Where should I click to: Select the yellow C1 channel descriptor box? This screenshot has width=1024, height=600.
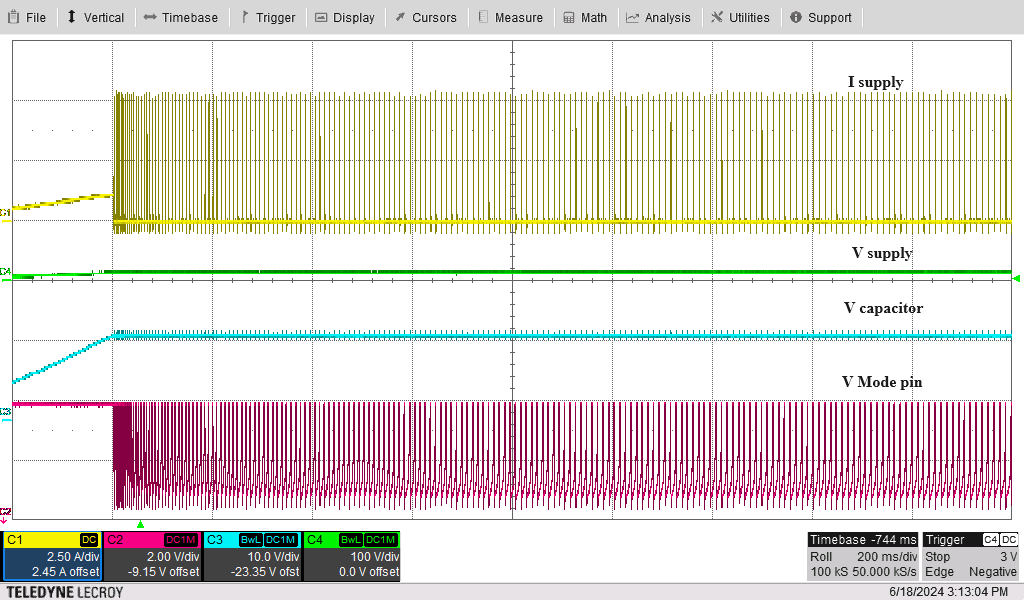coord(52,556)
